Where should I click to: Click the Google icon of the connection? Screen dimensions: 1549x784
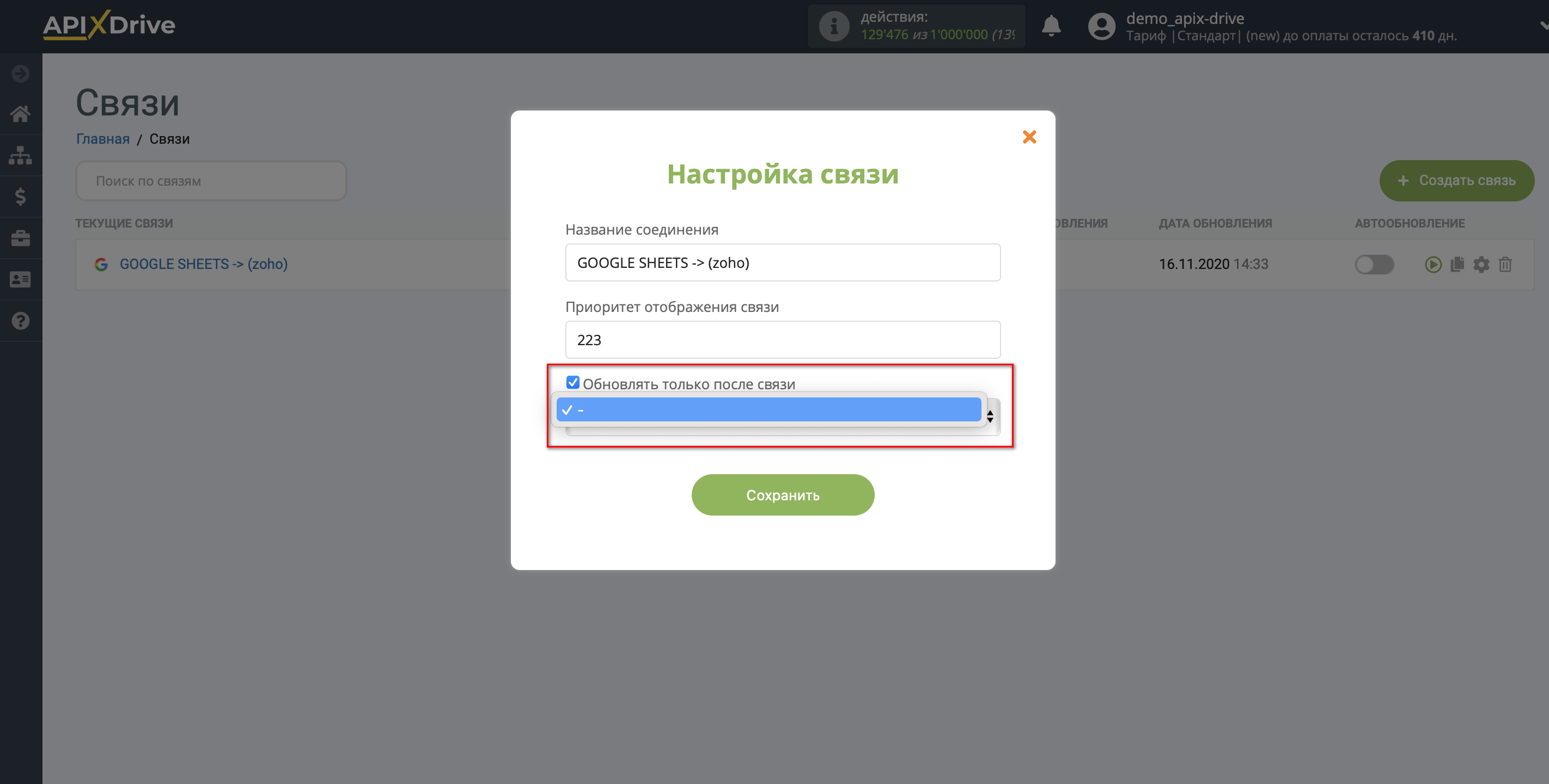101,264
